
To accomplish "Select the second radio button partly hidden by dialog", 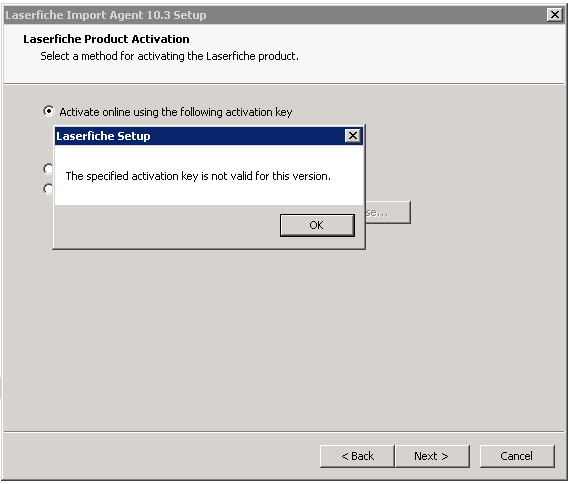I will tap(48, 169).
